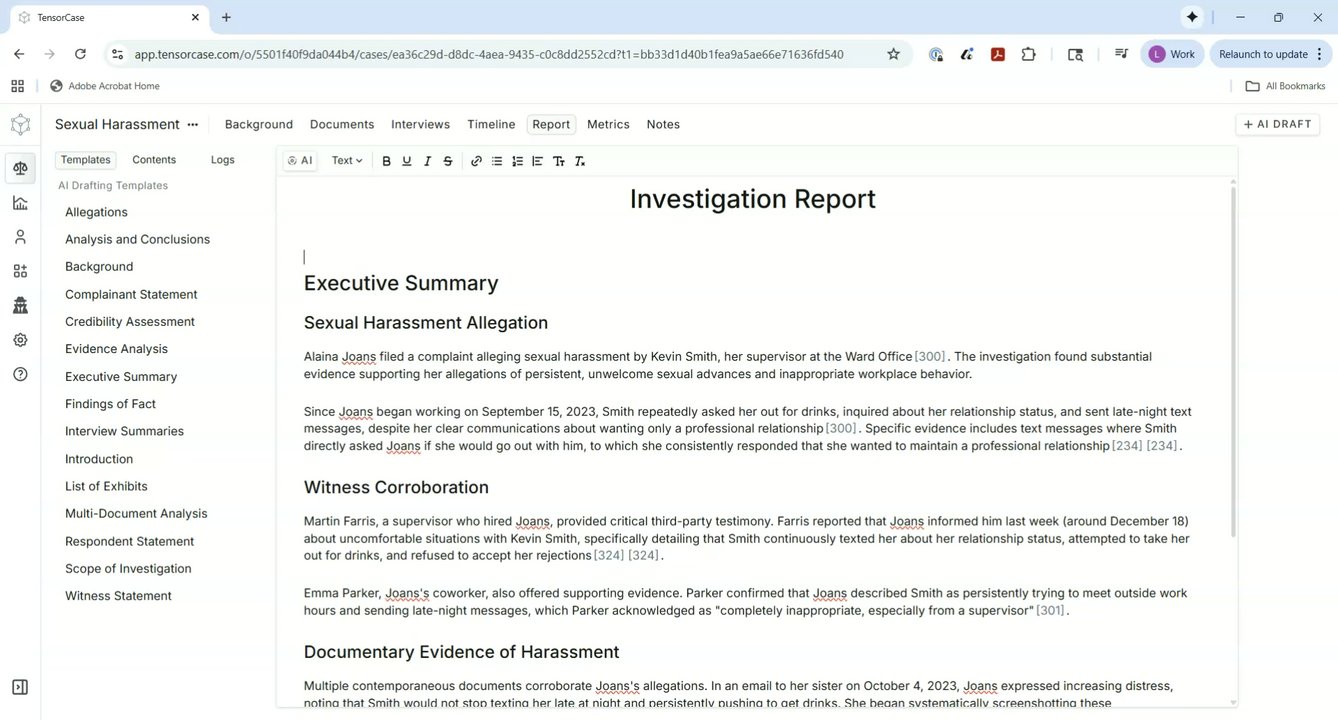The height and width of the screenshot is (720, 1338).
Task: Open the All Bookmarks folder
Action: point(1285,86)
